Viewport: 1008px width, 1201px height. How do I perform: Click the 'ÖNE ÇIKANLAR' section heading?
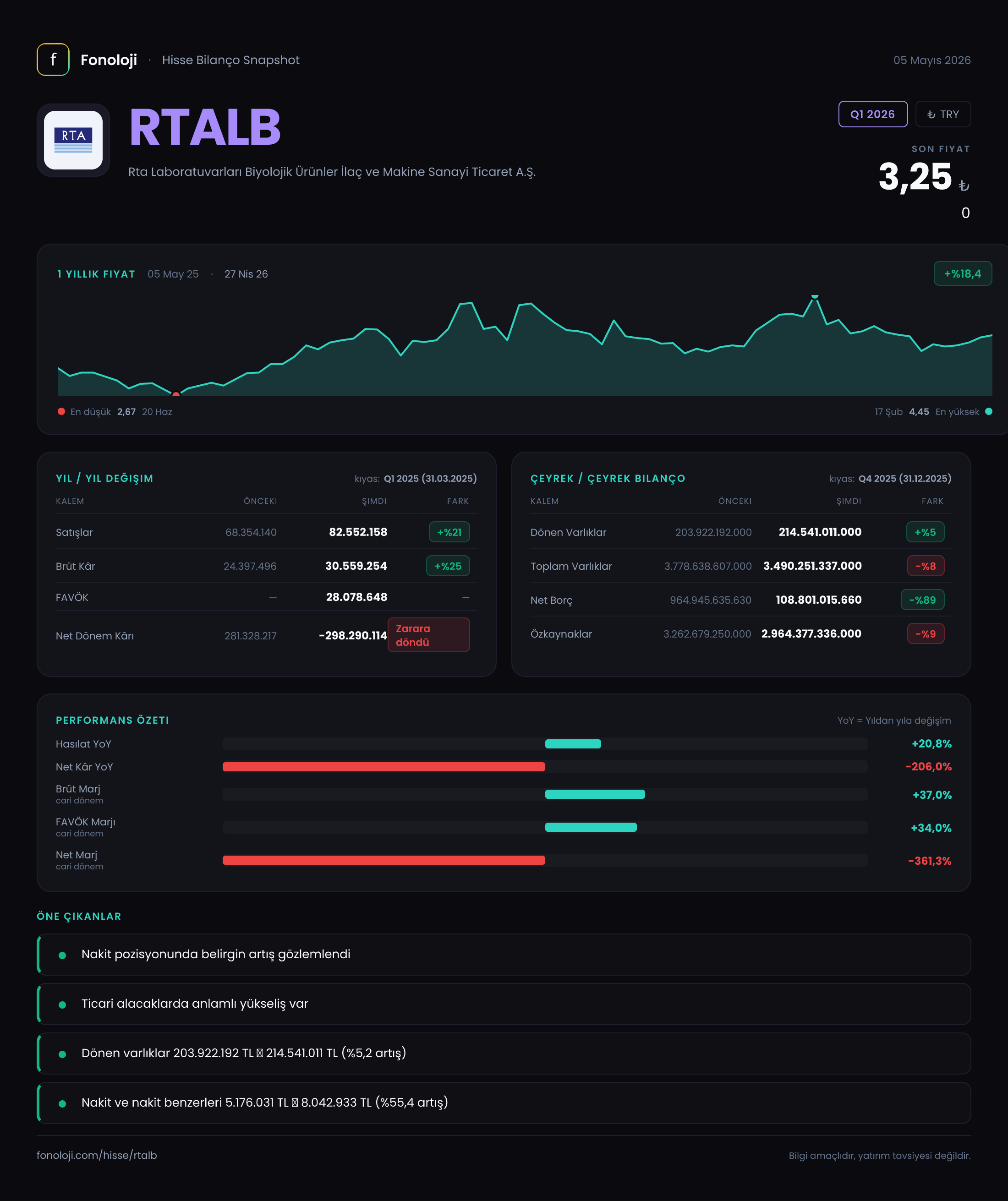coord(79,916)
